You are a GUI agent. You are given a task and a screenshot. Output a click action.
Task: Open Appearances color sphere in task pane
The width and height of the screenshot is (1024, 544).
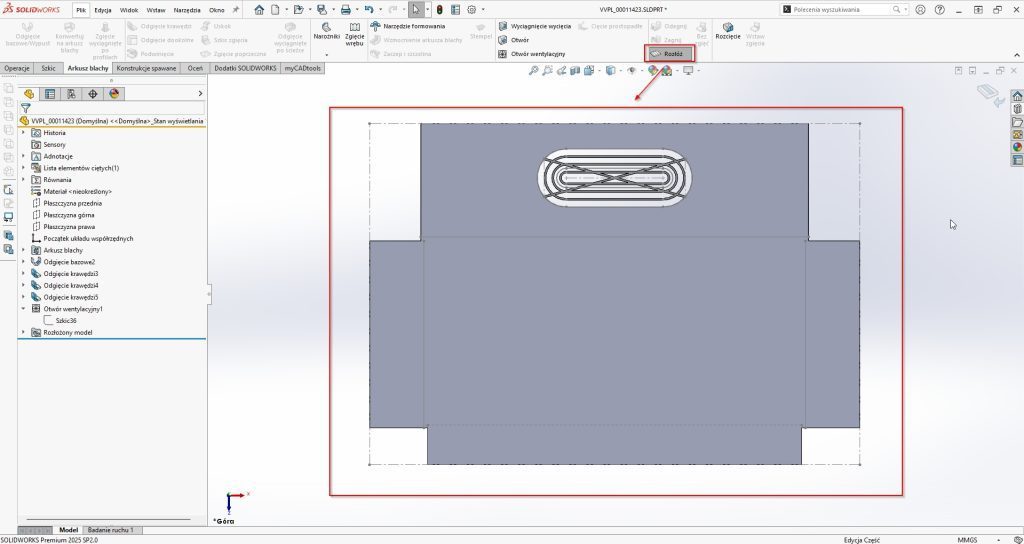(1017, 147)
